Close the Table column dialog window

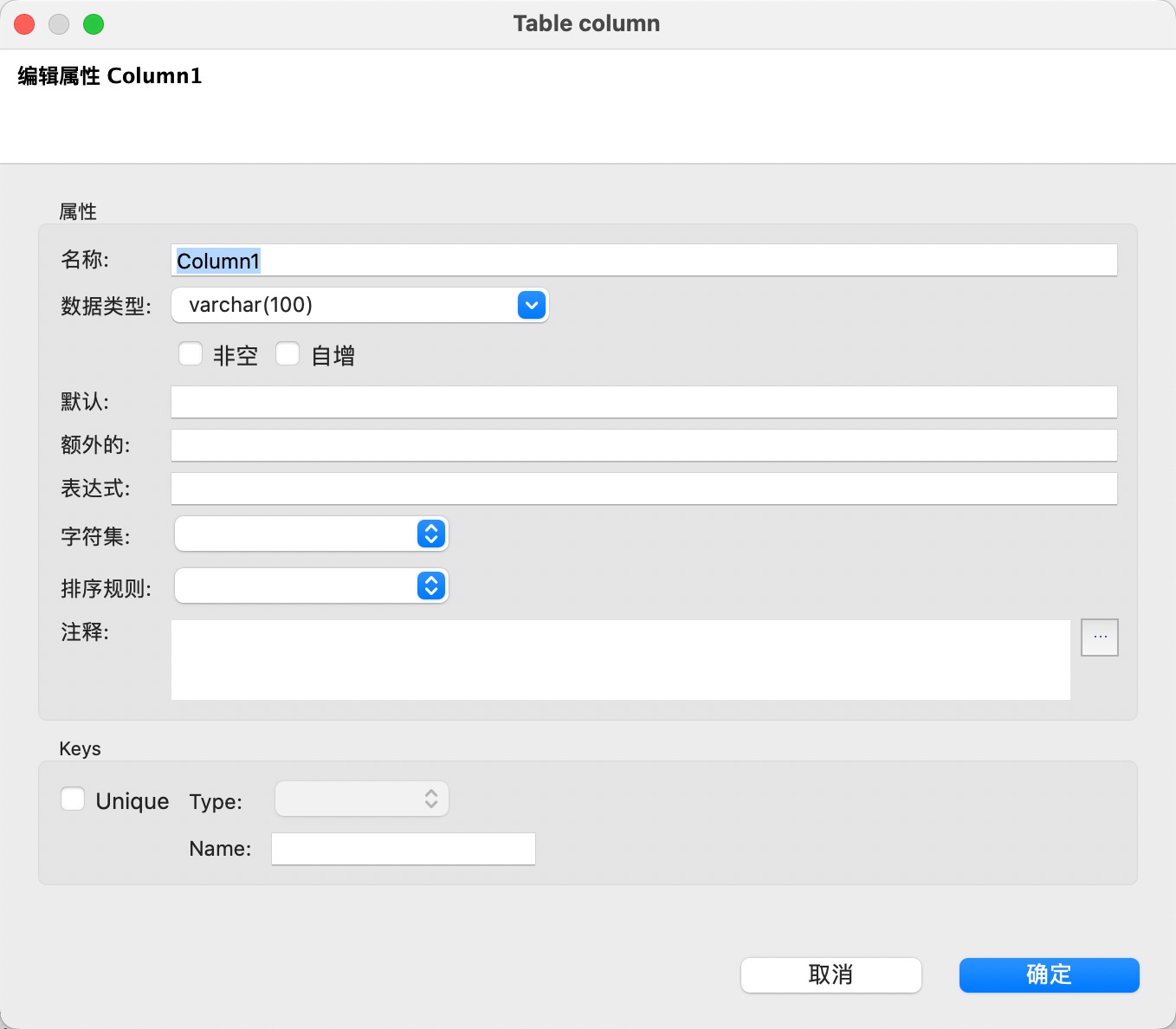tap(24, 24)
